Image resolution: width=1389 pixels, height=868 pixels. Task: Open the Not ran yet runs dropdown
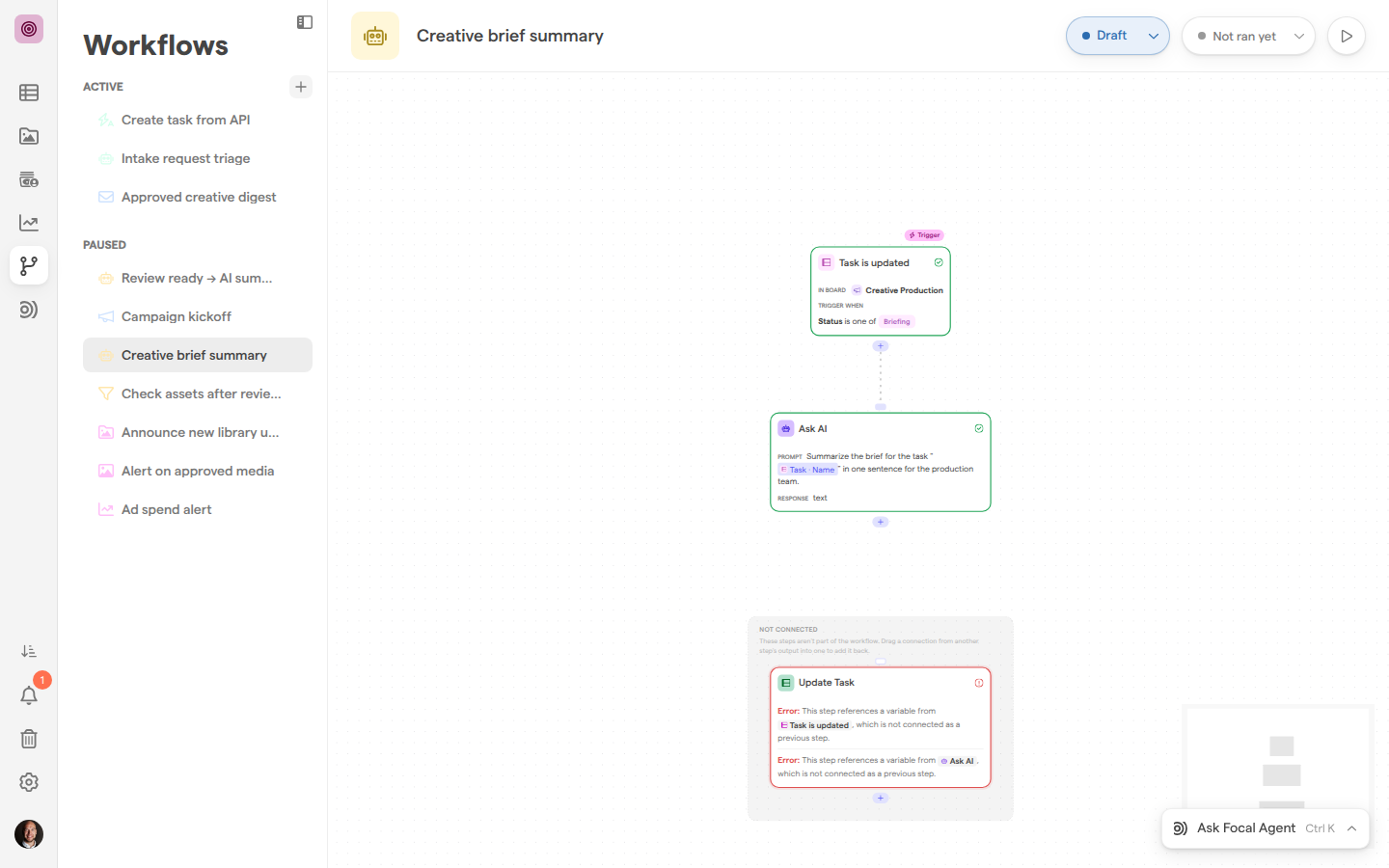click(1248, 36)
